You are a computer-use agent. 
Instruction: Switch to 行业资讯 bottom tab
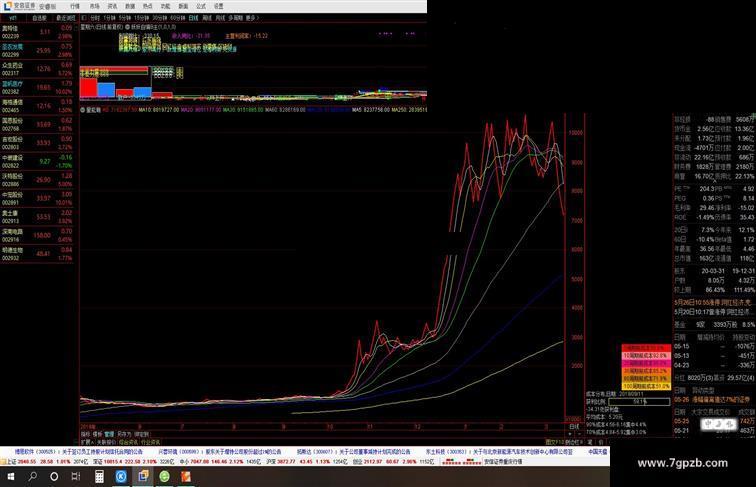[x=150, y=442]
